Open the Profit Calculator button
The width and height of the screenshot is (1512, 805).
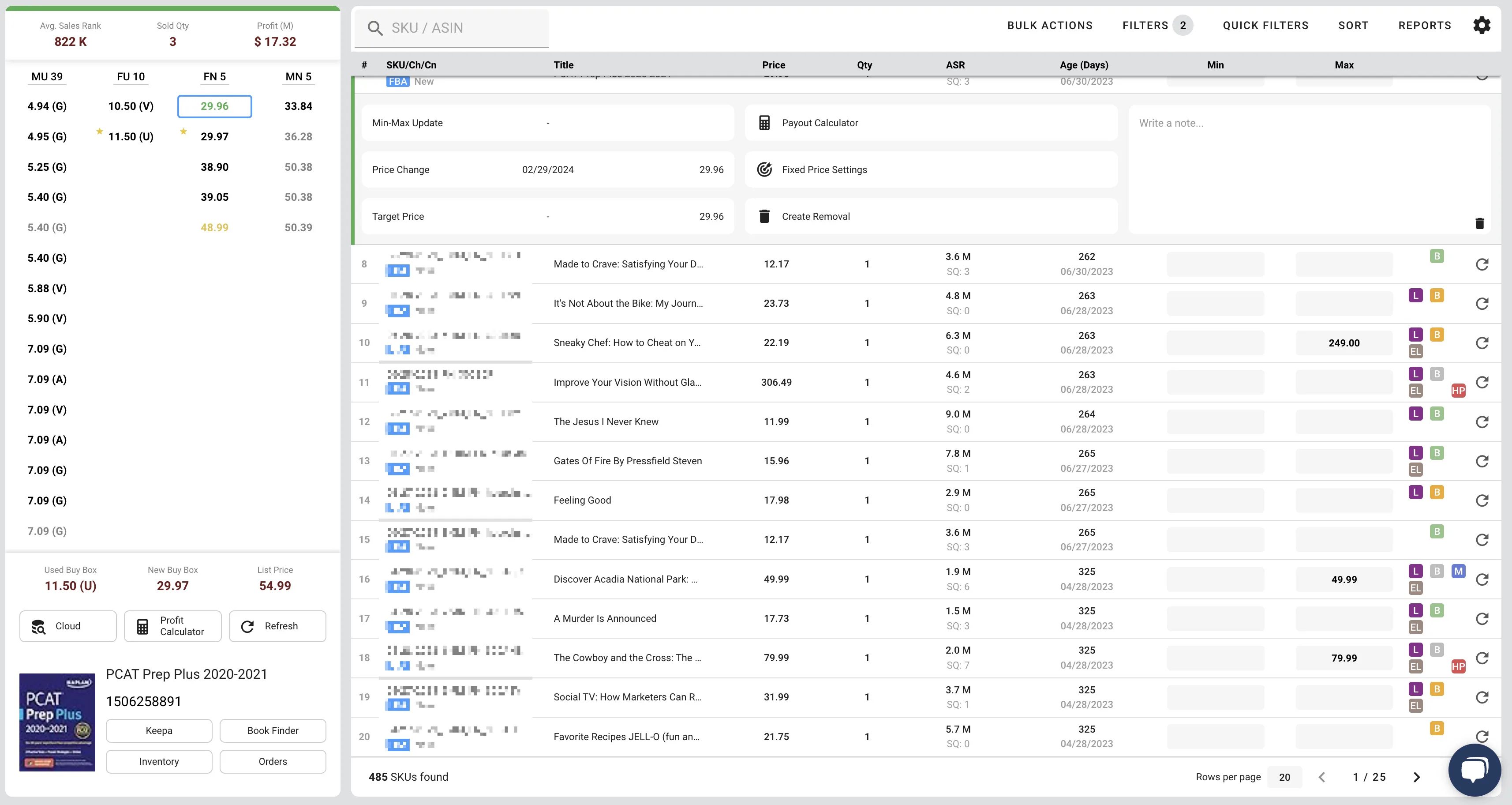(172, 626)
